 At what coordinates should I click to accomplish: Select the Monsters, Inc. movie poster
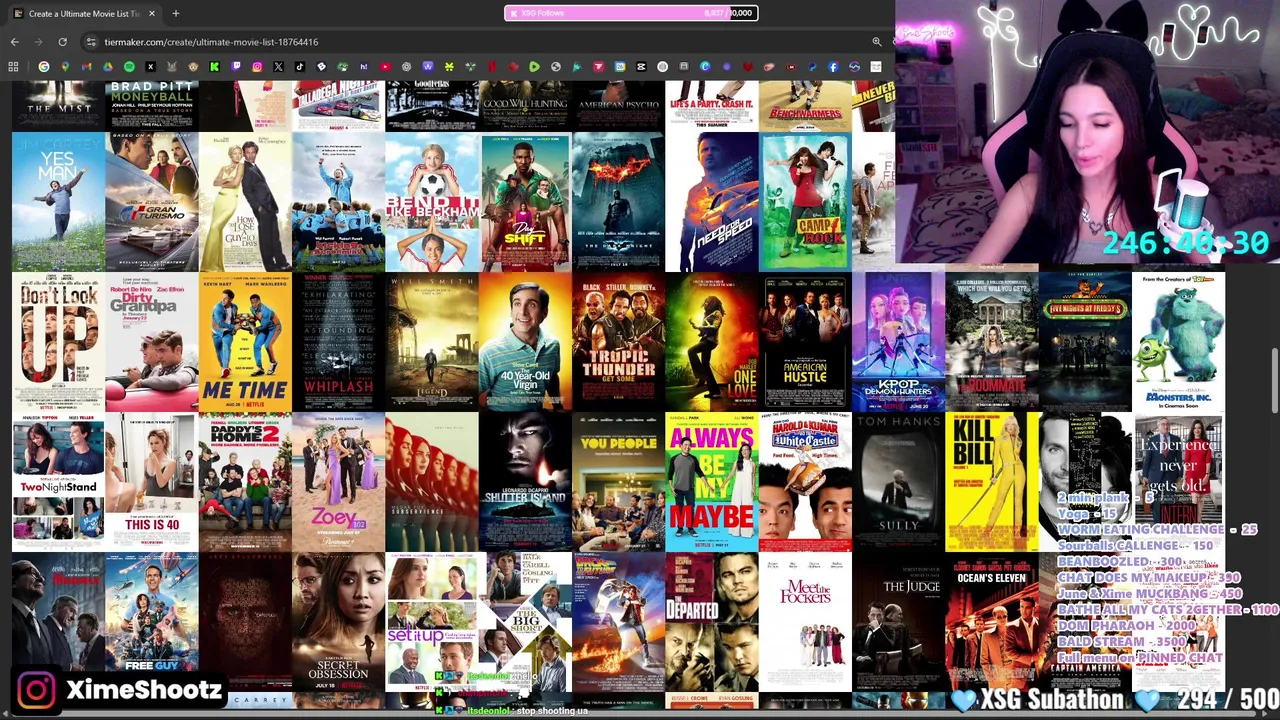coord(1178,342)
